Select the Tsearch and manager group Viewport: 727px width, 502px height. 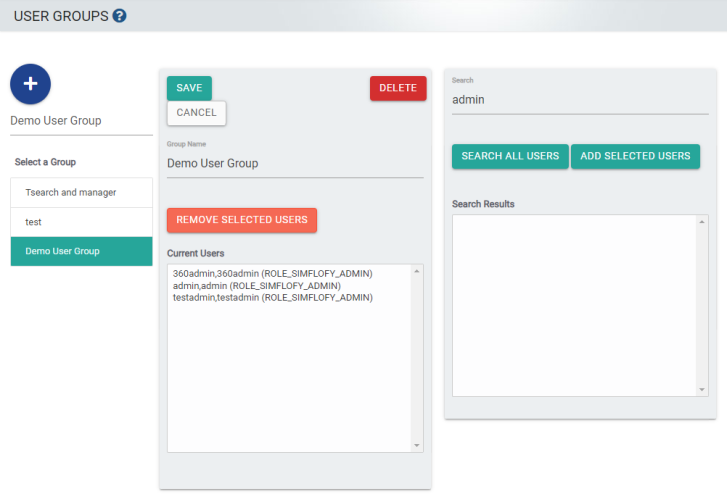click(81, 192)
